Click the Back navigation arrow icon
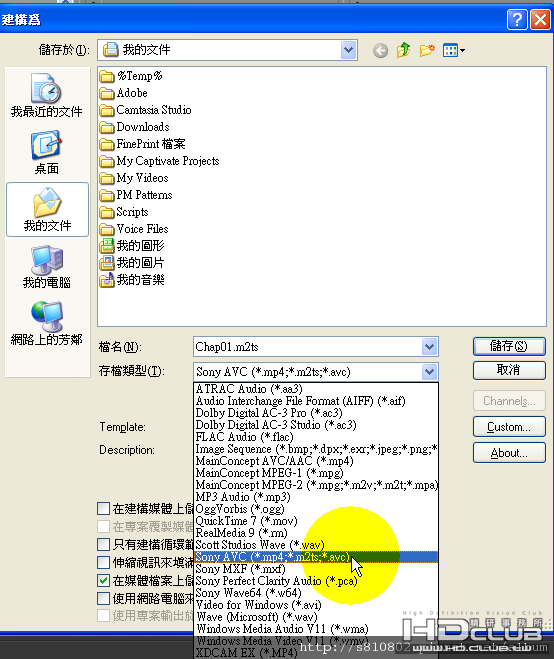Image resolution: width=554 pixels, height=659 pixels. [x=380, y=51]
